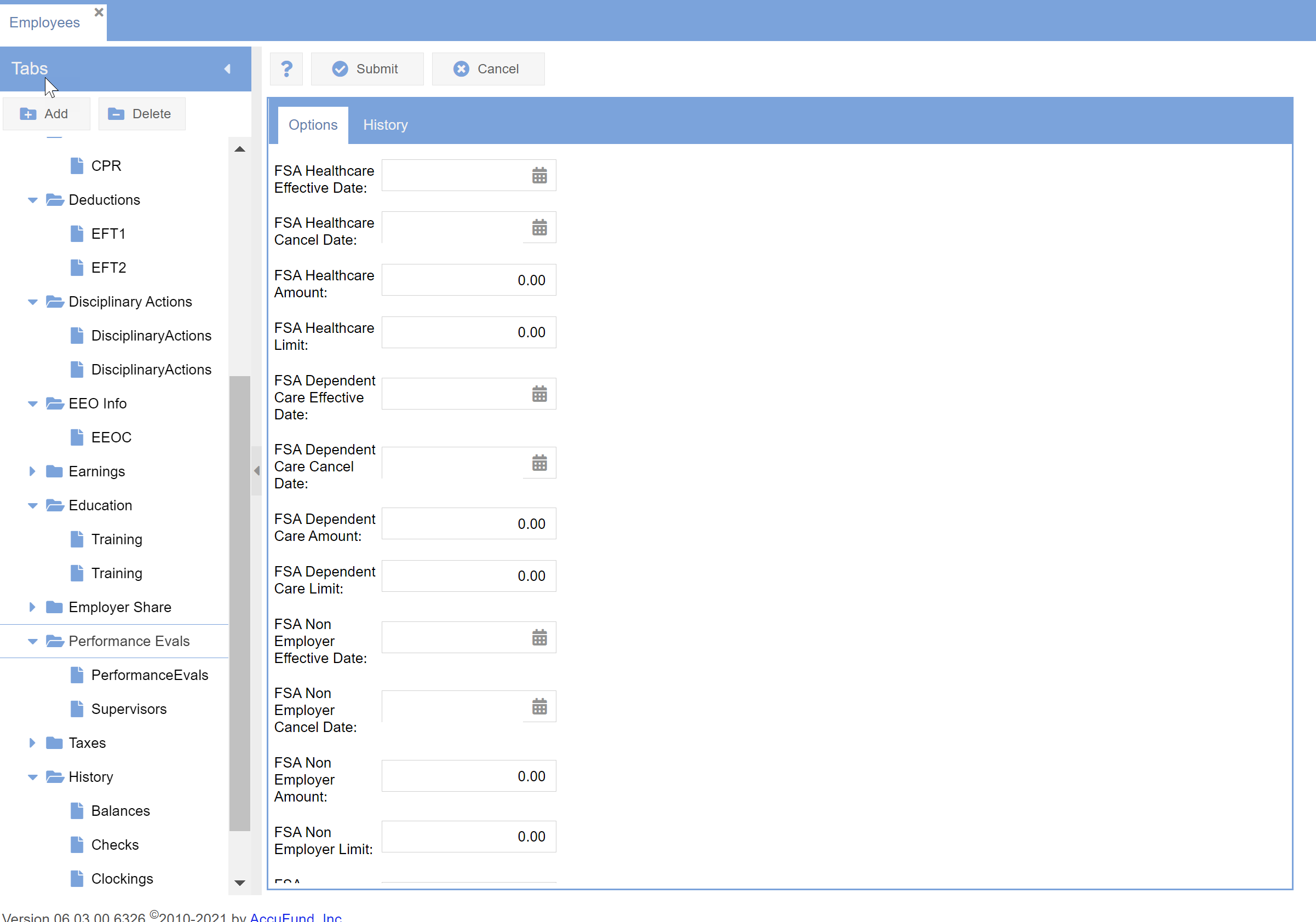Open the help question mark icon
Image resolution: width=1316 pixels, height=922 pixels.
(286, 69)
